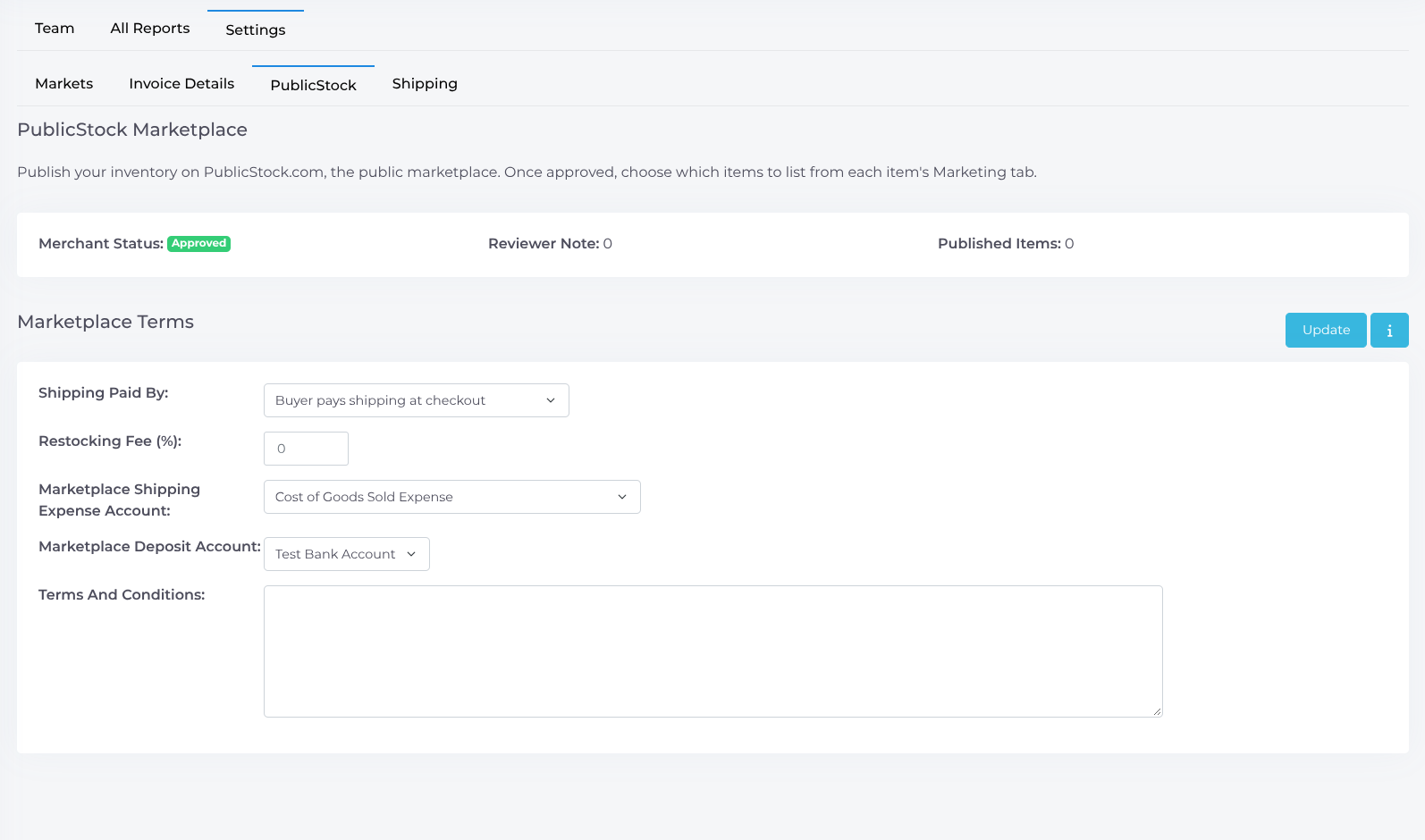Screen dimensions: 1425x840
Task: Click into the Terms And Conditions textarea
Action: 713,651
